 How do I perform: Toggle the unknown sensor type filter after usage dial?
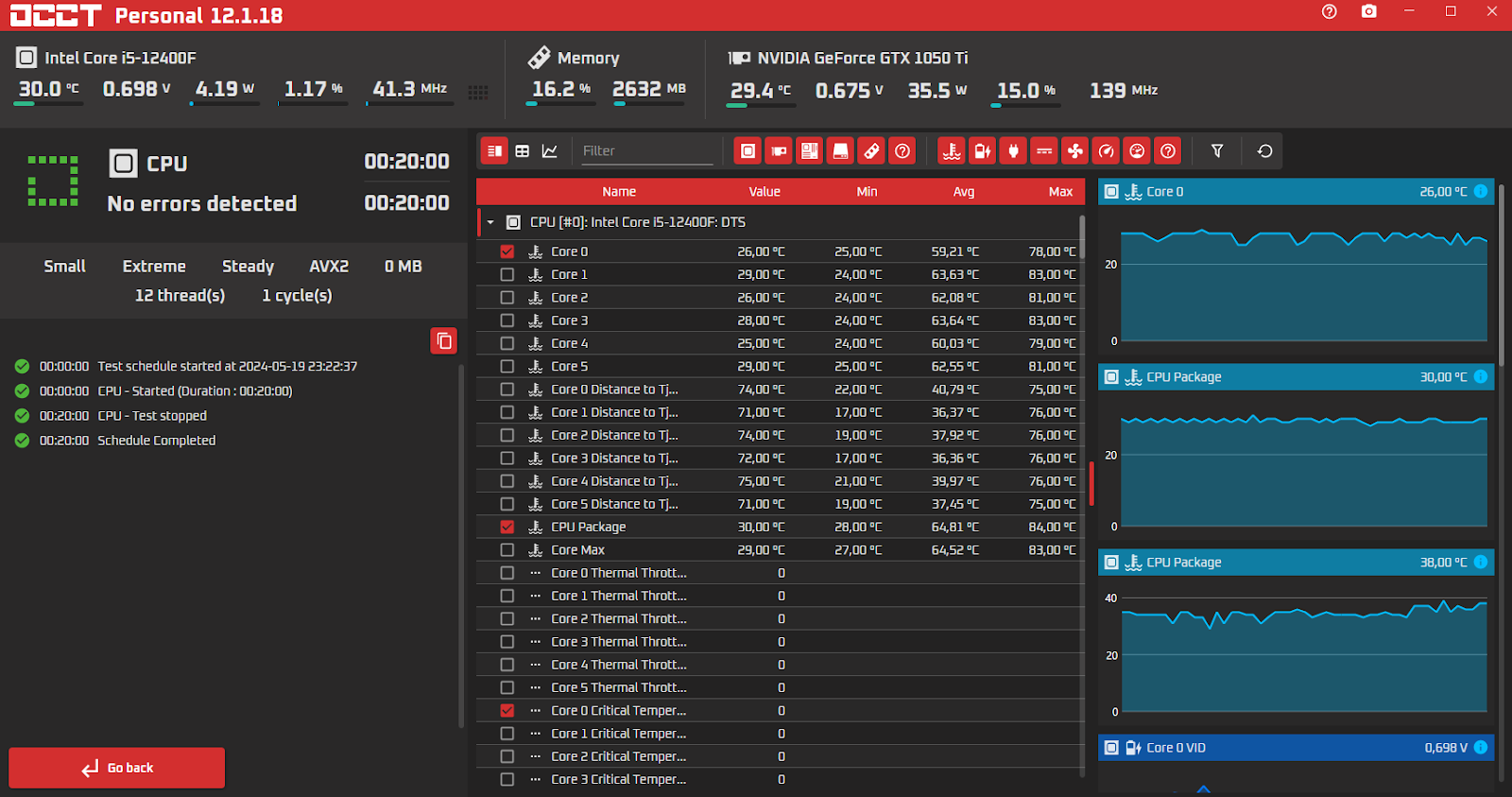click(1168, 151)
